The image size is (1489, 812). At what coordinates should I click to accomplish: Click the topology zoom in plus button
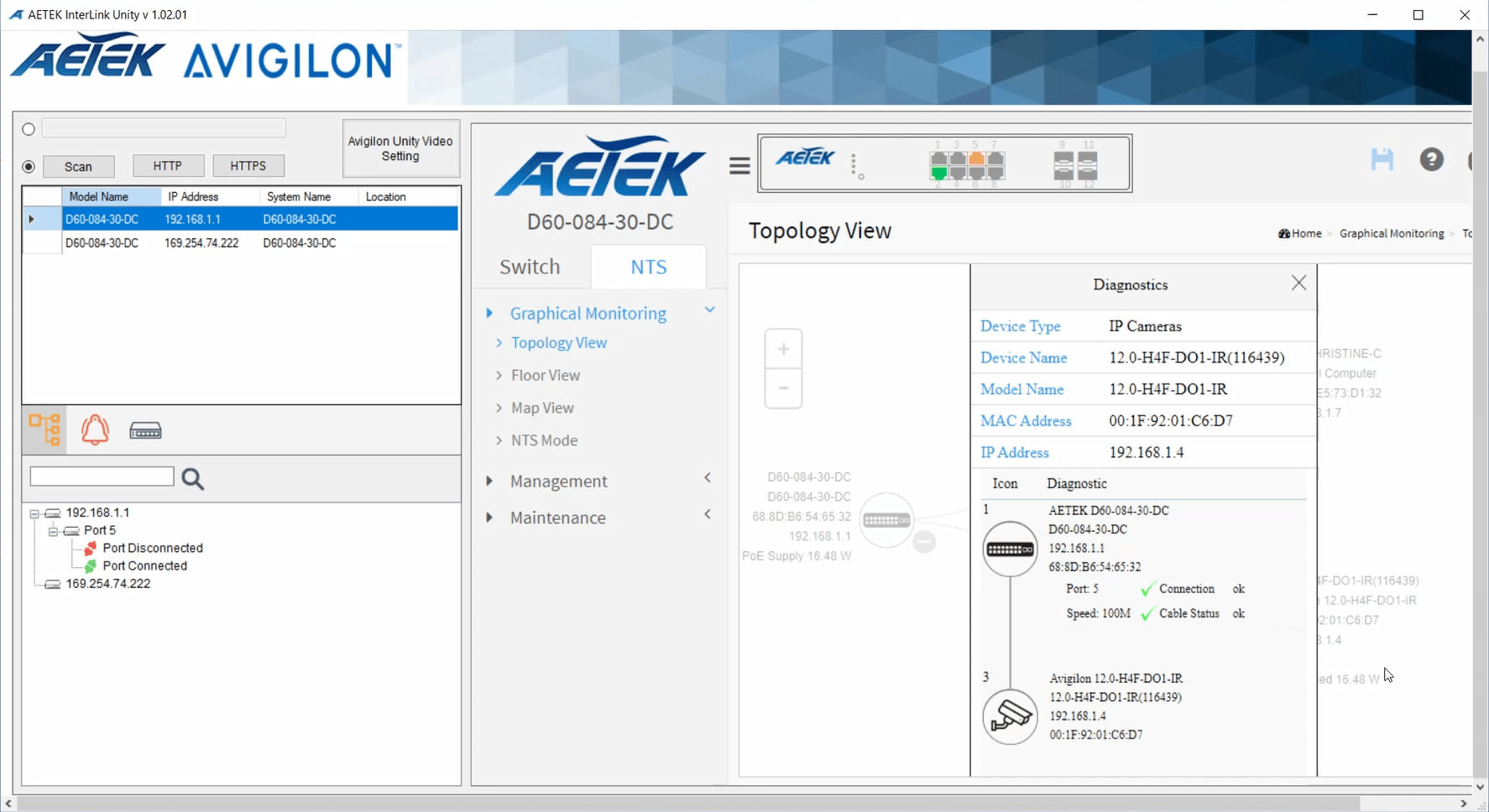pyautogui.click(x=783, y=349)
